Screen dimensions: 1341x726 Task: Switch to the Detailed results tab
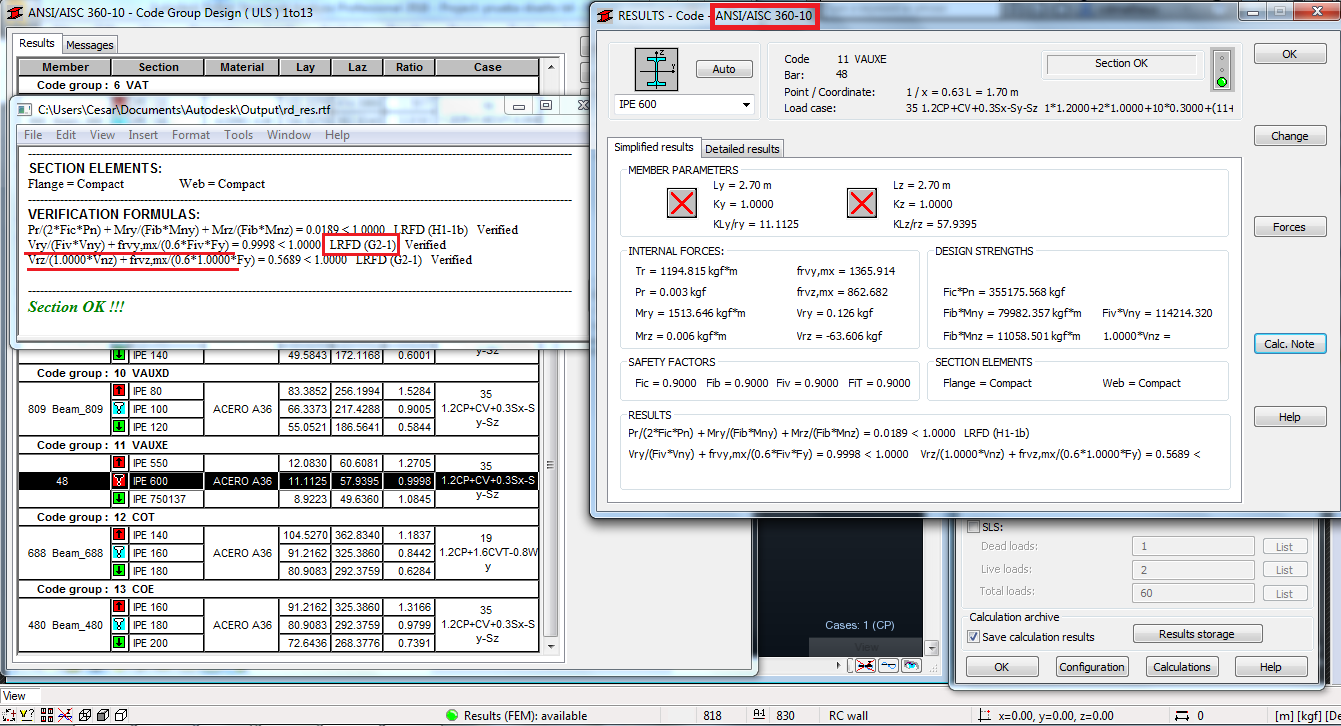742,147
